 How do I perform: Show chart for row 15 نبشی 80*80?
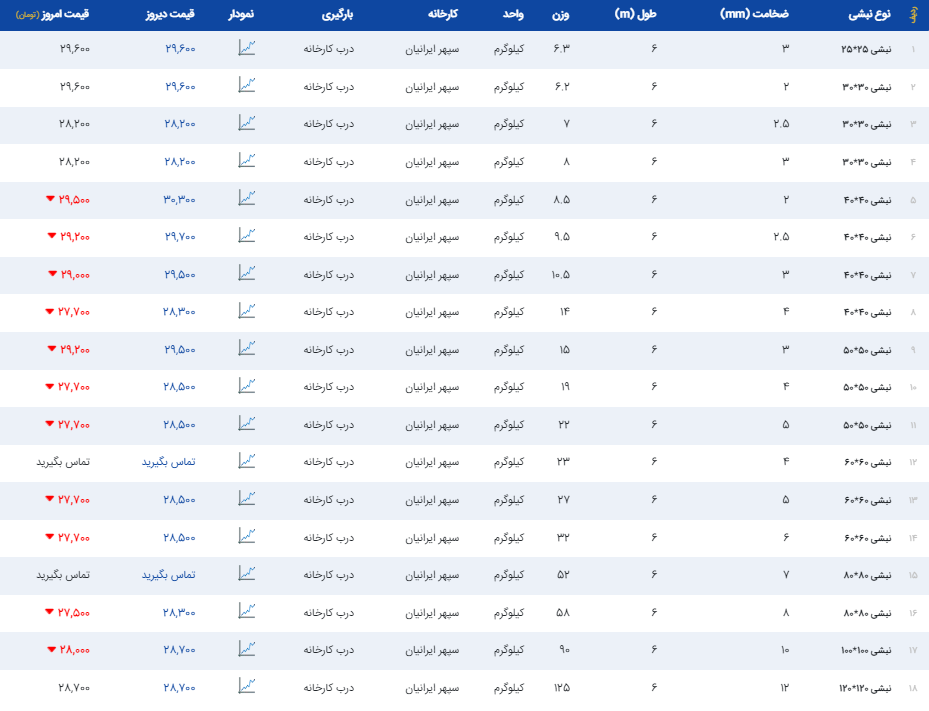[247, 574]
